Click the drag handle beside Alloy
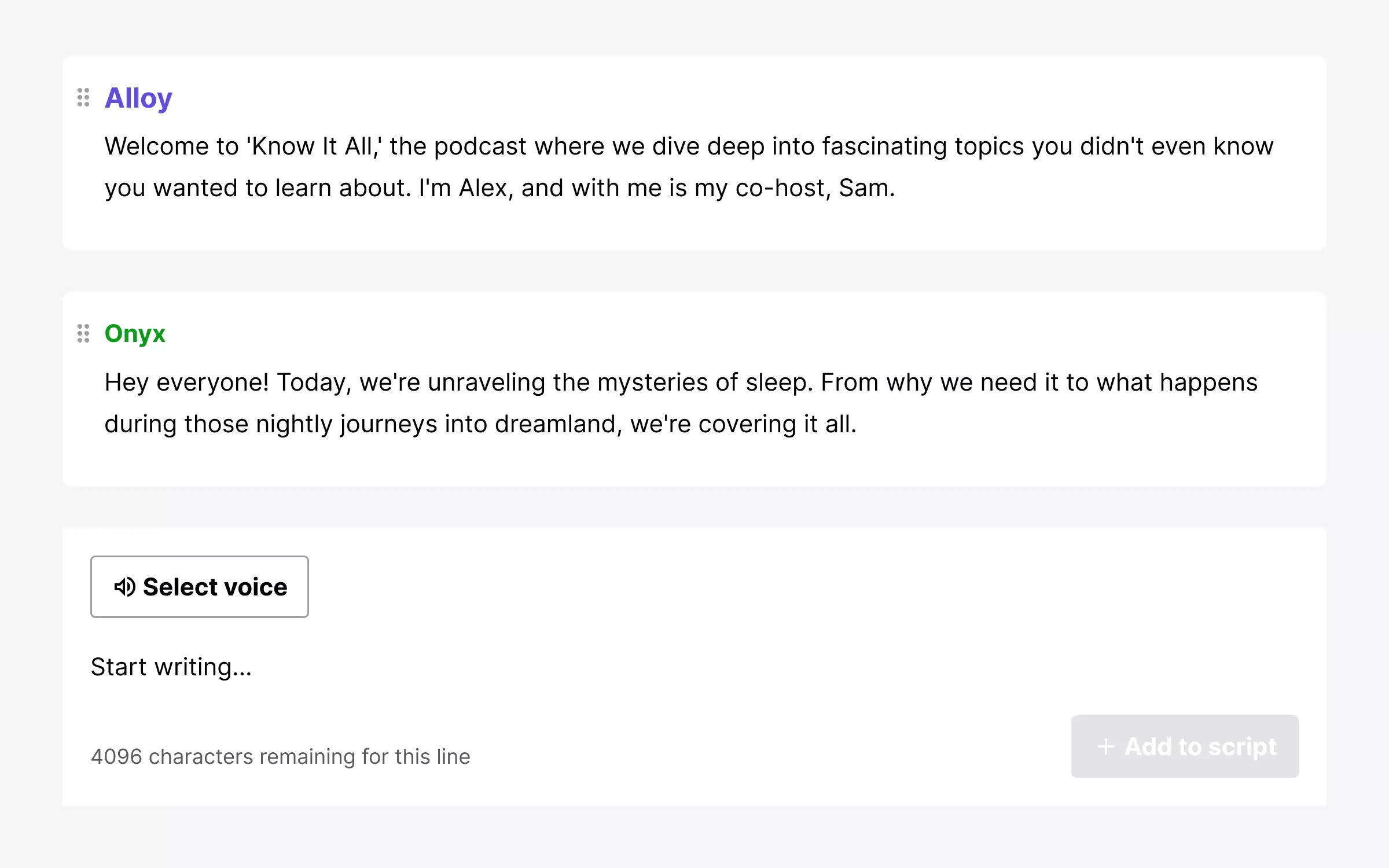 [x=83, y=97]
